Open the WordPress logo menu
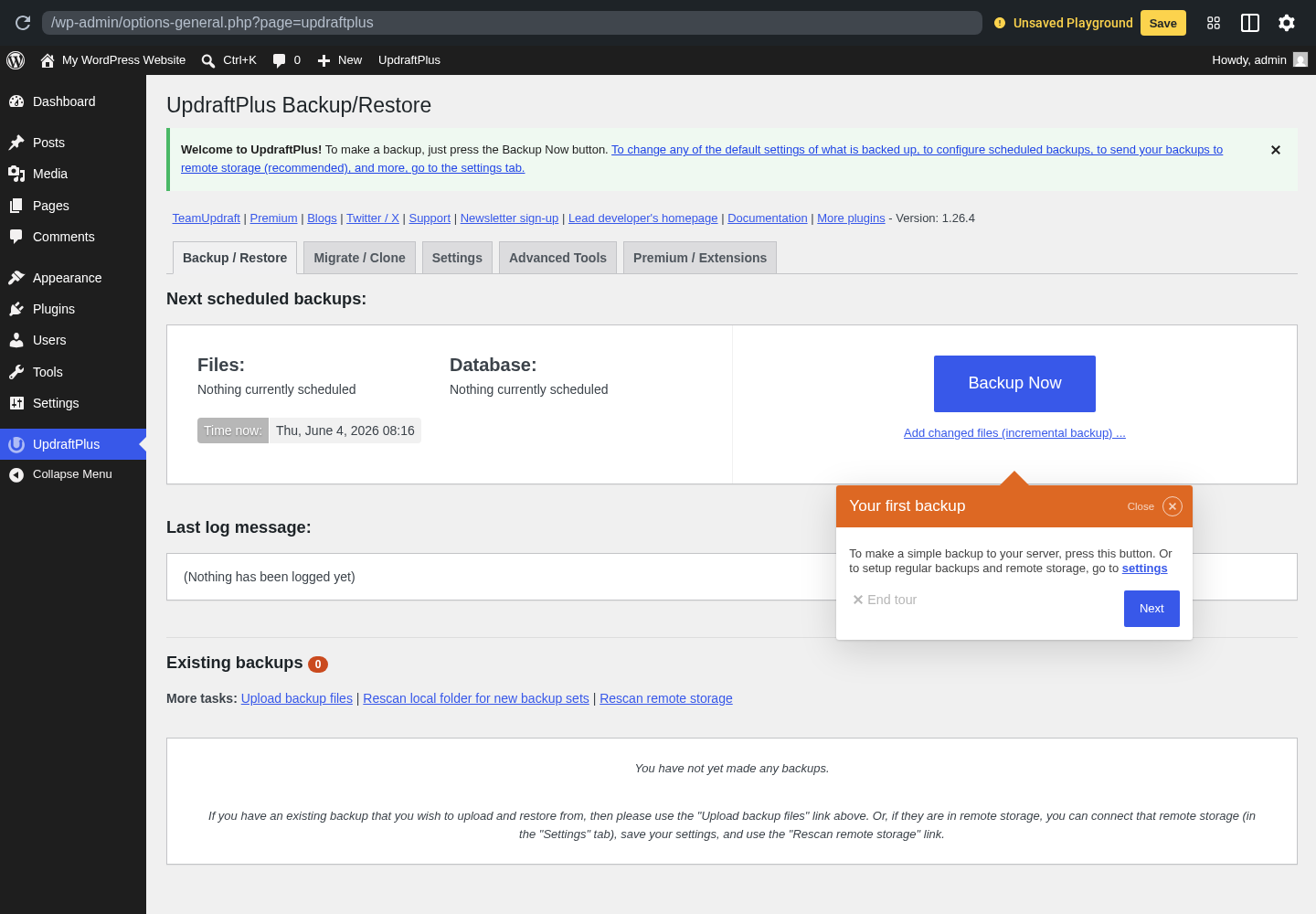1316x914 pixels. 16,60
